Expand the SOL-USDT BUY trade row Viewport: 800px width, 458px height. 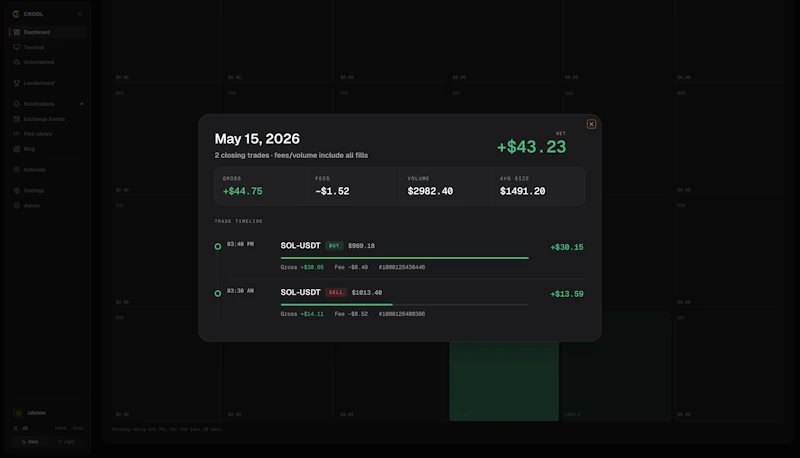399,256
